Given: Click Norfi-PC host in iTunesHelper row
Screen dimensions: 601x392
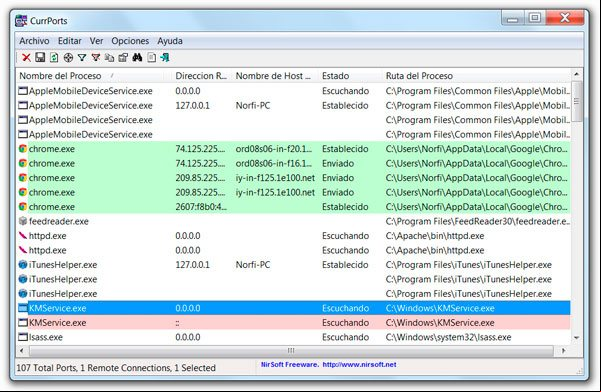Looking at the screenshot, I should (x=253, y=265).
